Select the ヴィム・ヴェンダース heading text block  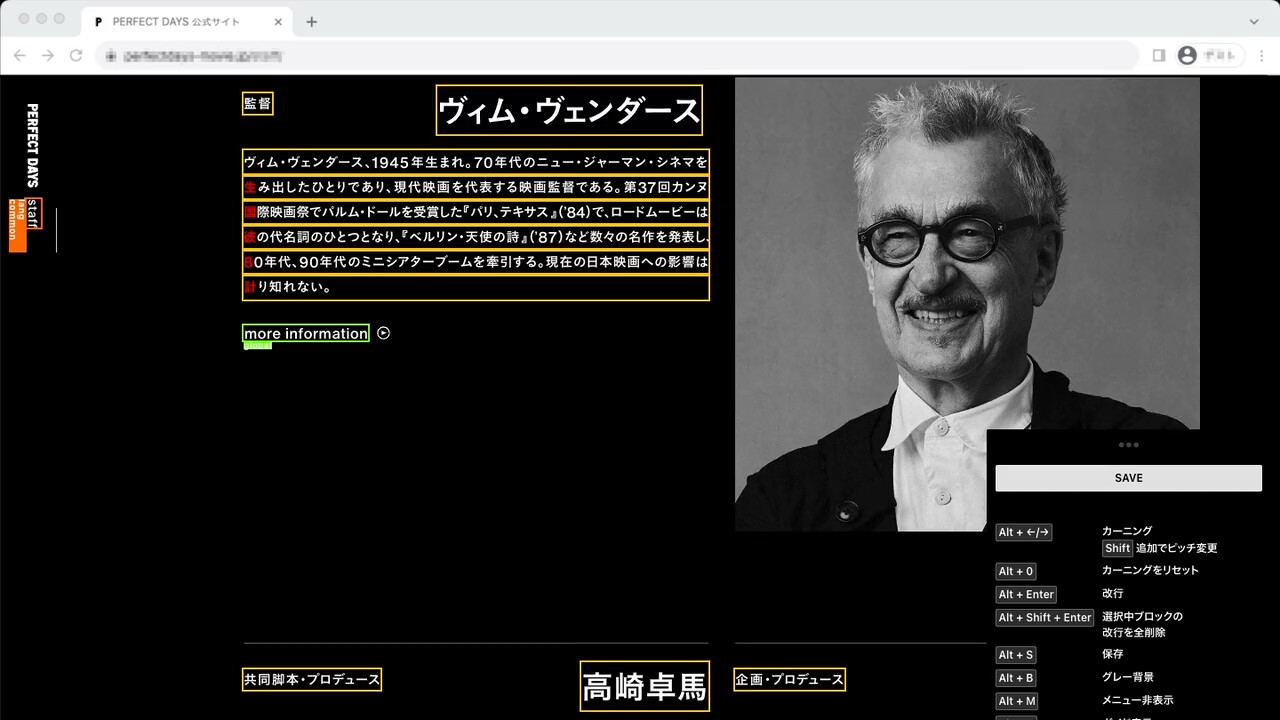point(569,110)
